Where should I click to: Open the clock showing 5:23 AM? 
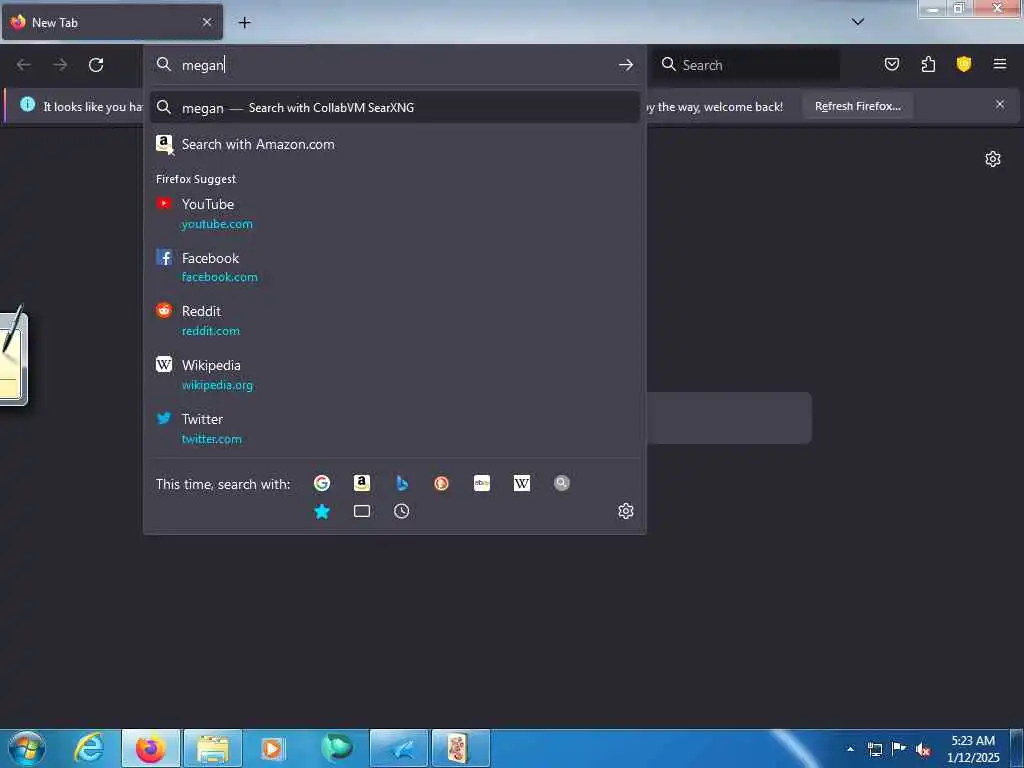coord(973,749)
